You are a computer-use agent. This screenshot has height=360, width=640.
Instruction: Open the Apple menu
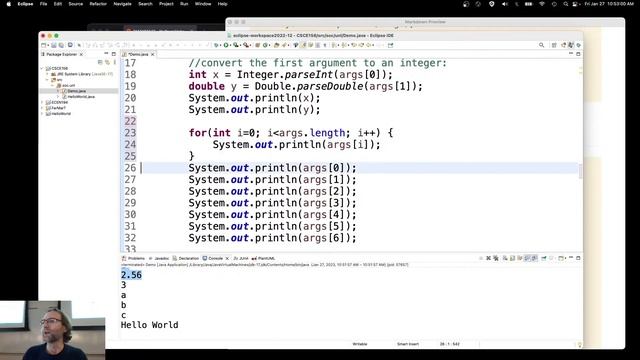coord(9,4)
